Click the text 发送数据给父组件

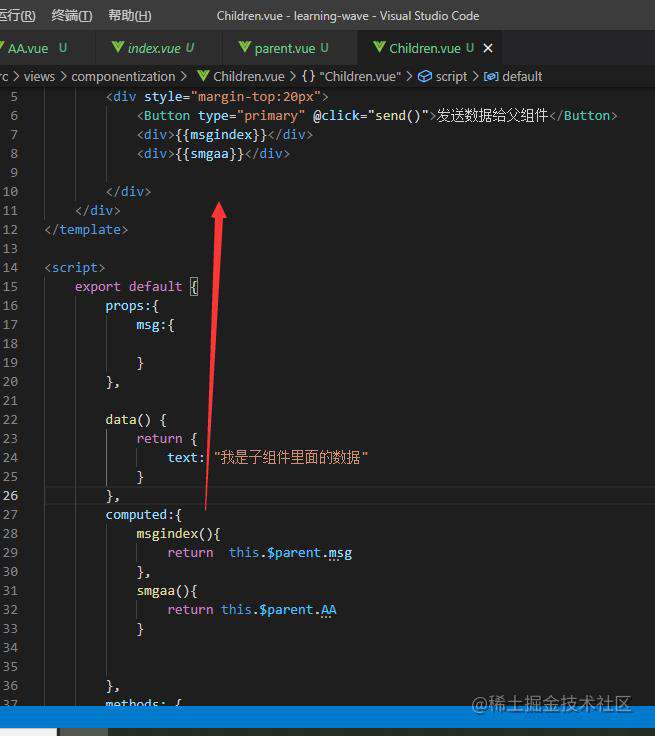click(493, 115)
